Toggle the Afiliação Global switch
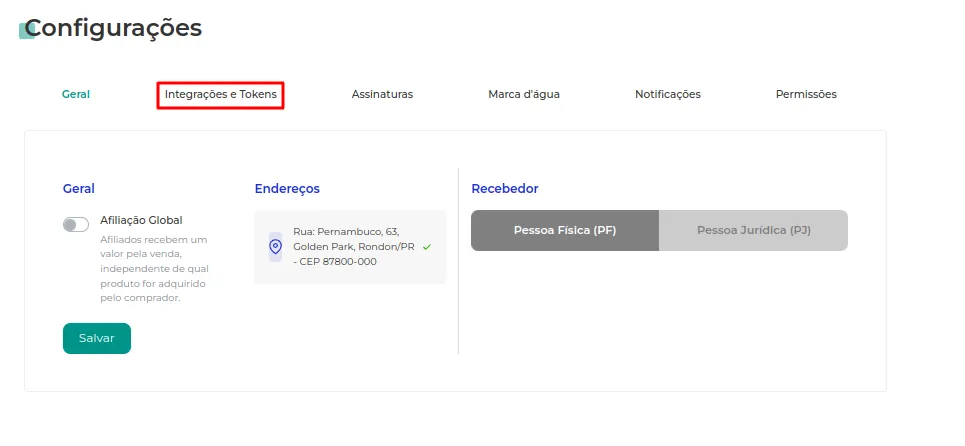The width and height of the screenshot is (965, 446). 76,225
